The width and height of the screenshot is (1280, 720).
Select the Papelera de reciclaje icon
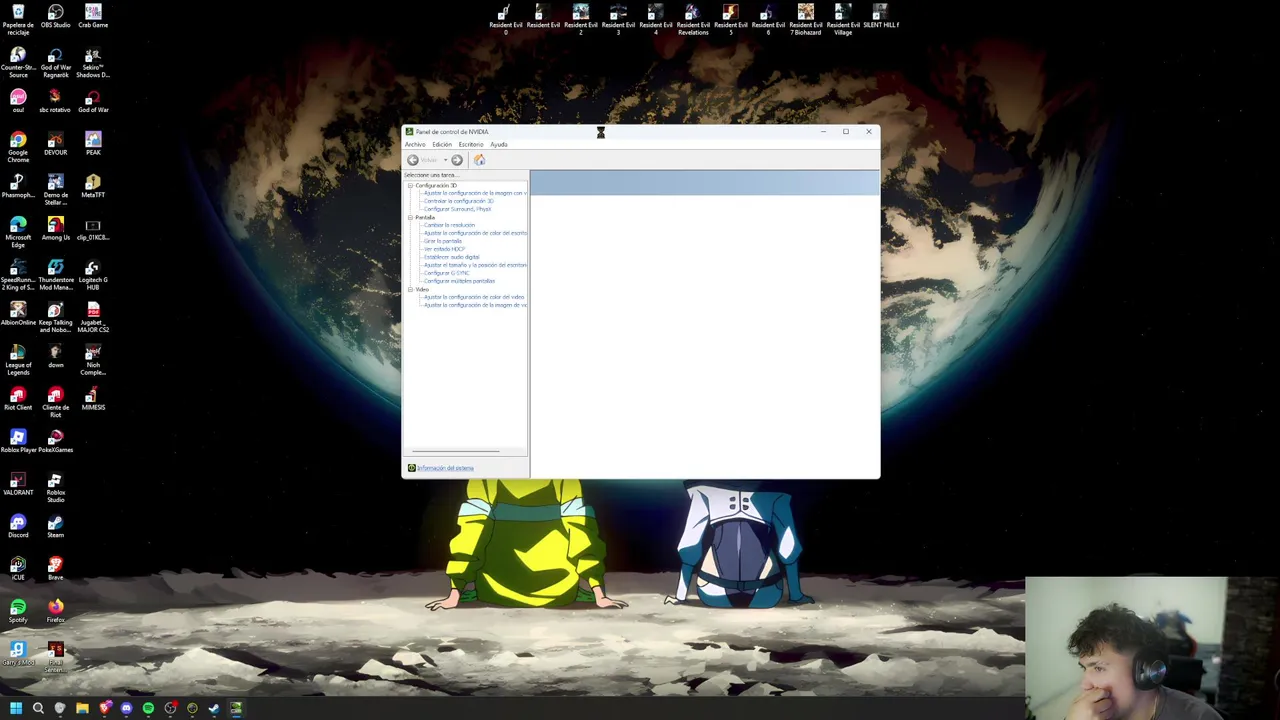point(18,20)
